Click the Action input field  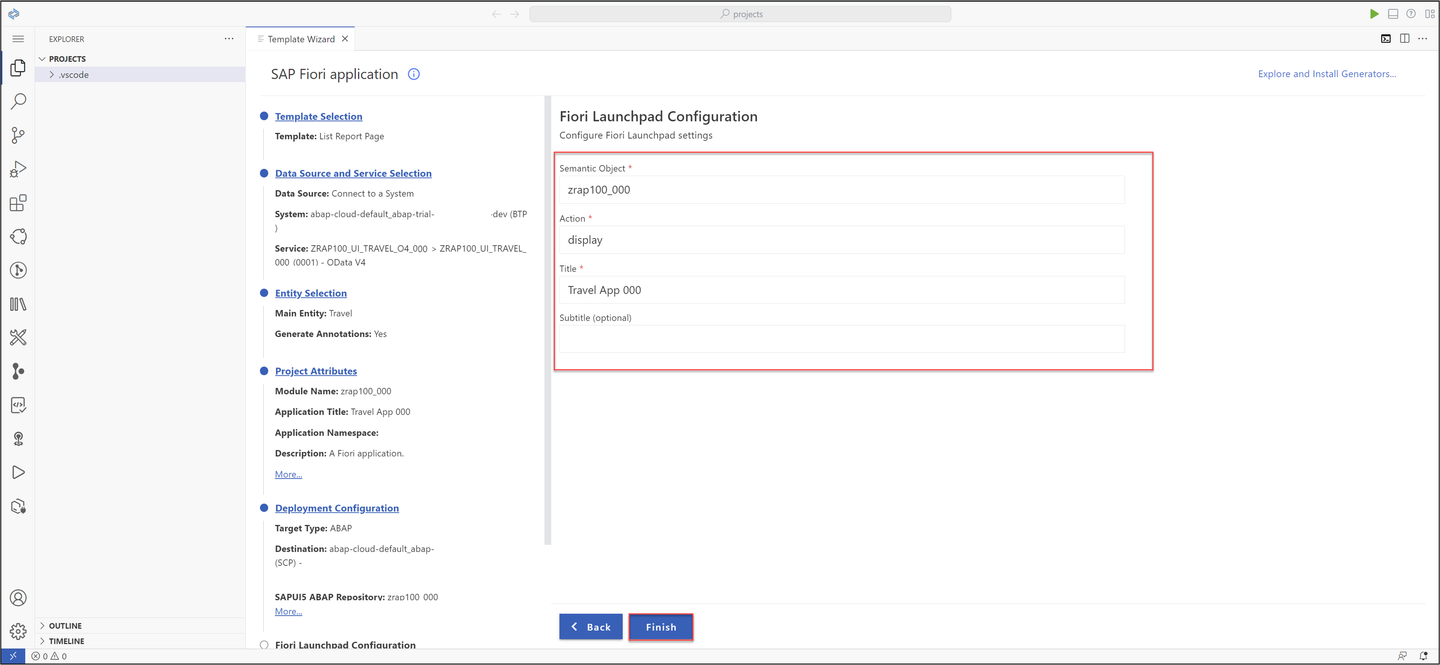[x=842, y=240]
